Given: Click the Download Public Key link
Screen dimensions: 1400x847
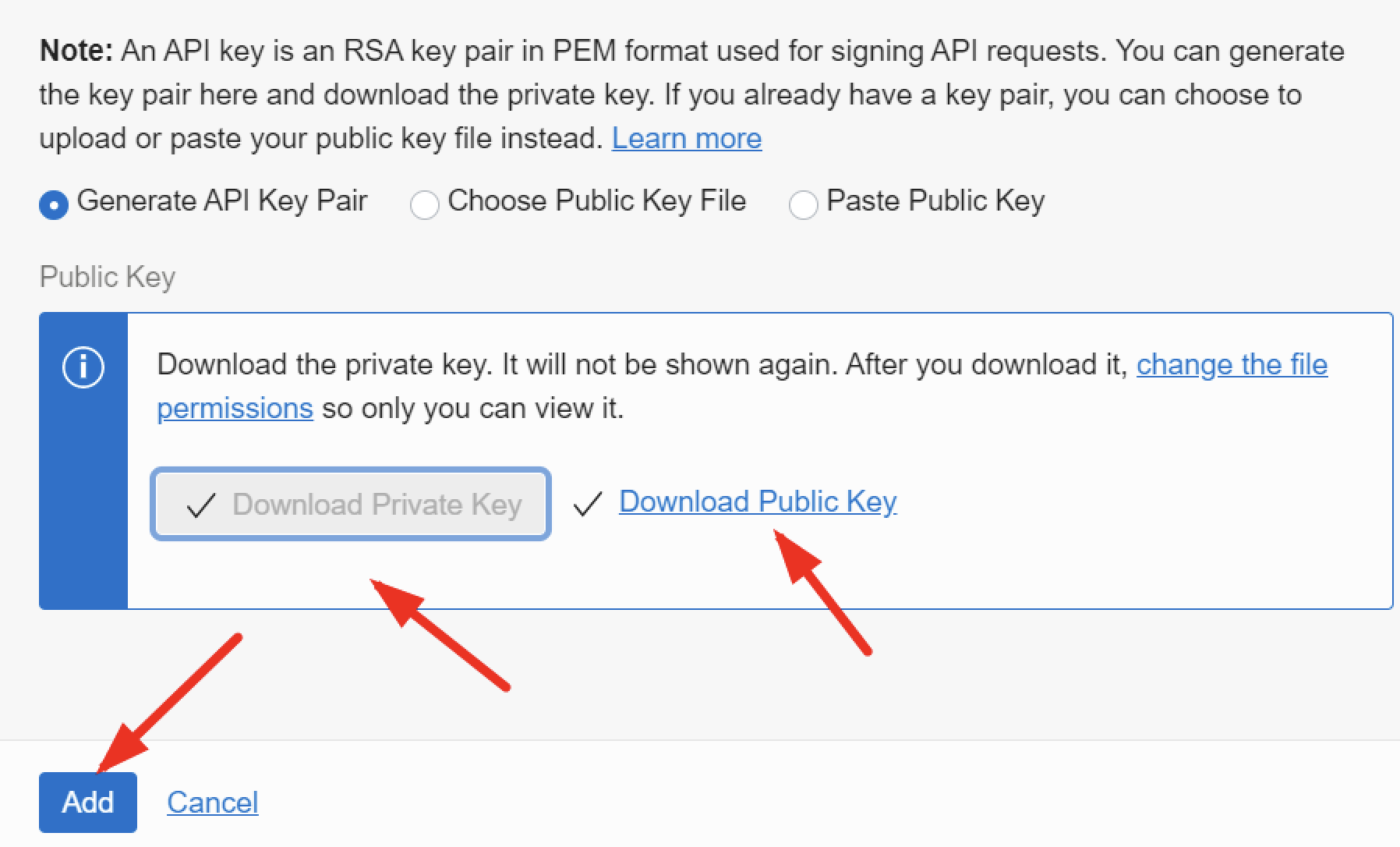Looking at the screenshot, I should tap(758, 501).
